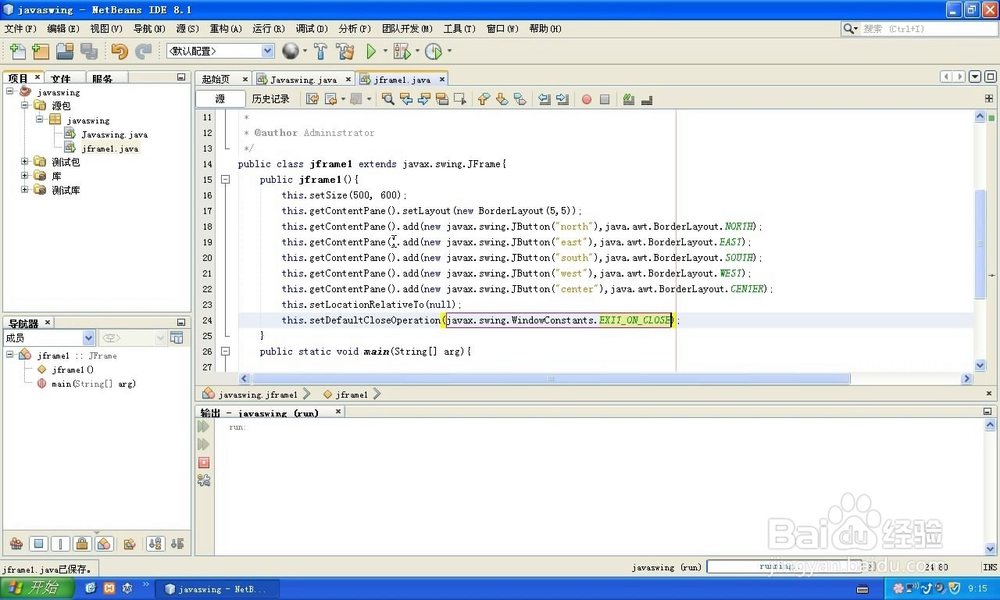Viewport: 1000px width, 600px height.
Task: Click javaswing.jframe1 in breadcrumb bar
Action: 258,395
